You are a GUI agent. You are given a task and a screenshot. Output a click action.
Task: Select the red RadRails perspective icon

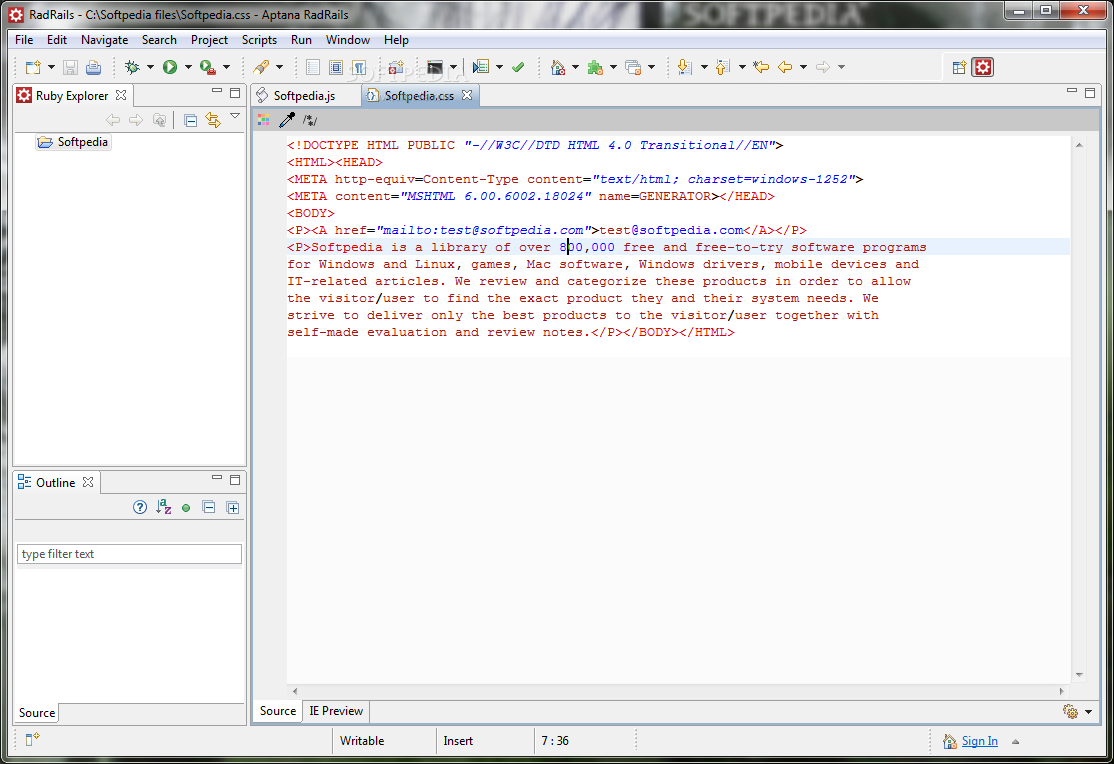coord(983,68)
